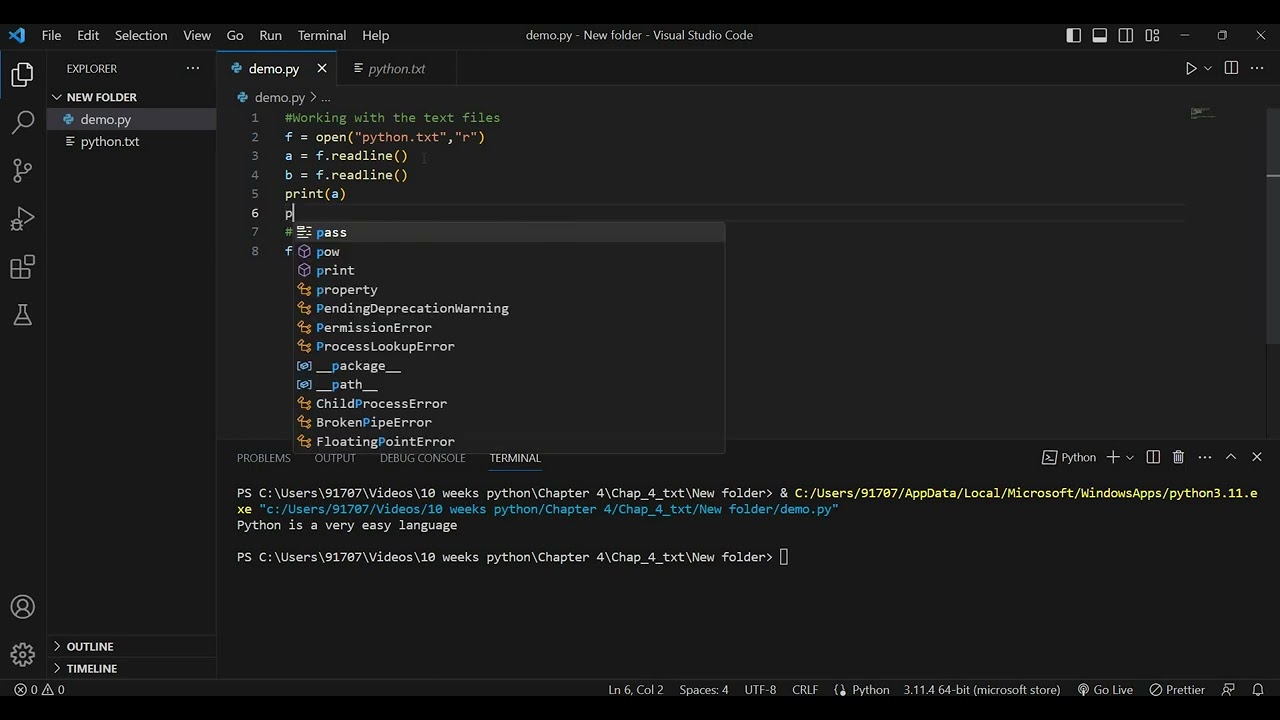Viewport: 1280px width, 720px height.
Task: Choose the pow autocomplete suggestion
Action: point(509,251)
